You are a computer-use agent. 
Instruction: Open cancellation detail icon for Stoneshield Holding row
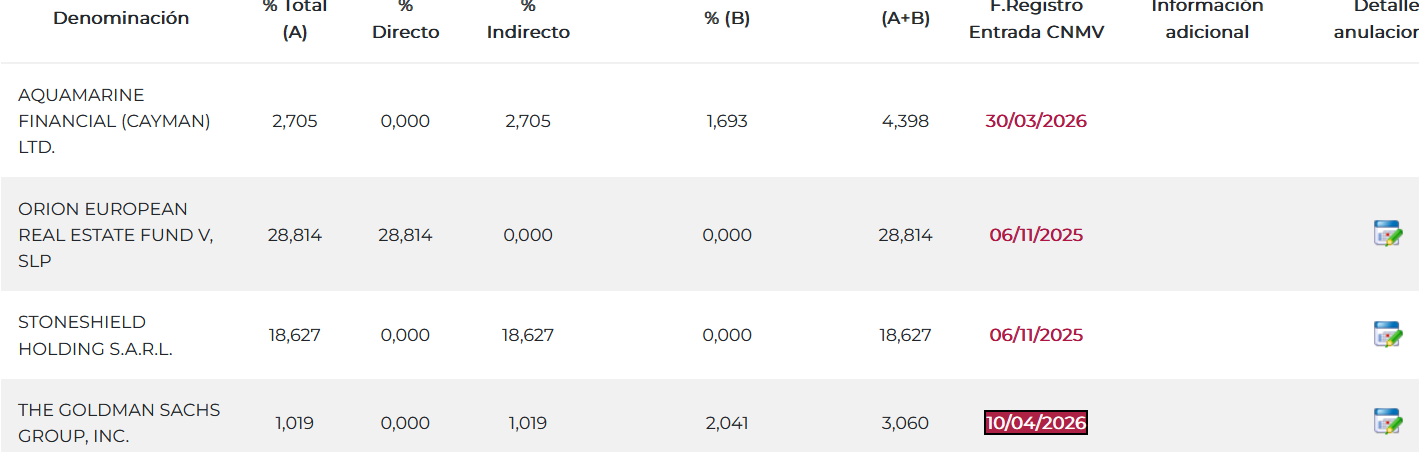tap(1387, 334)
